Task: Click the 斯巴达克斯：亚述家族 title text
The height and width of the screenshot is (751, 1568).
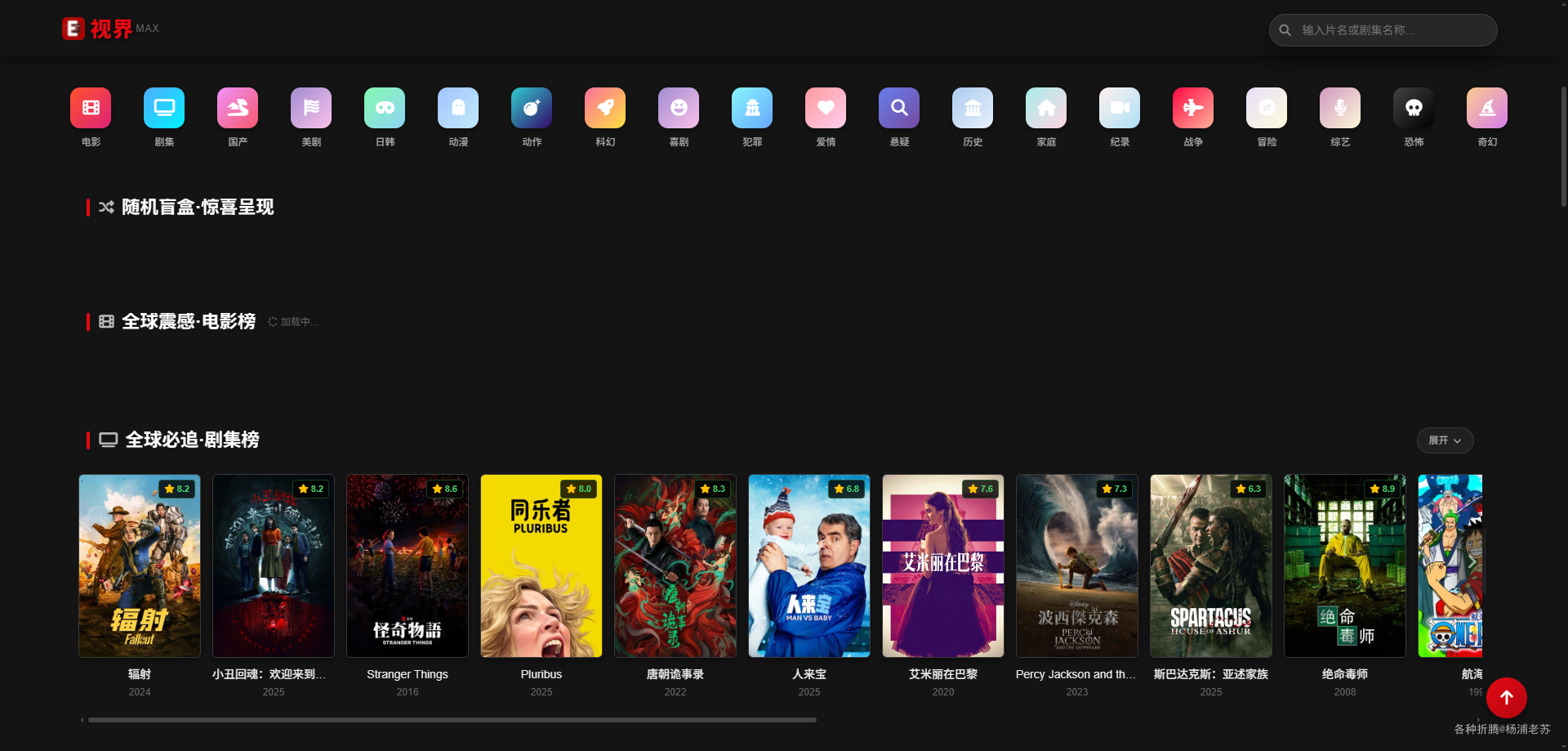Action: pyautogui.click(x=1211, y=674)
